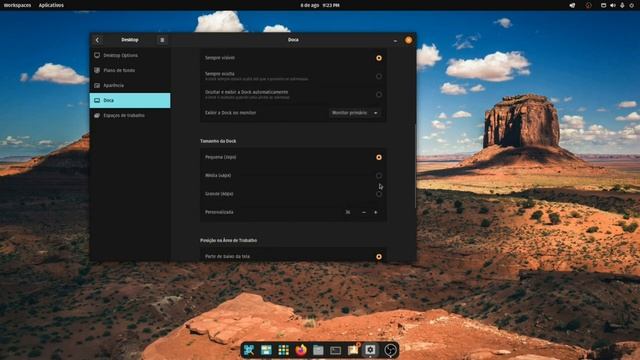Open the hamburger menu in settings header
The width and height of the screenshot is (640, 360).
click(162, 40)
